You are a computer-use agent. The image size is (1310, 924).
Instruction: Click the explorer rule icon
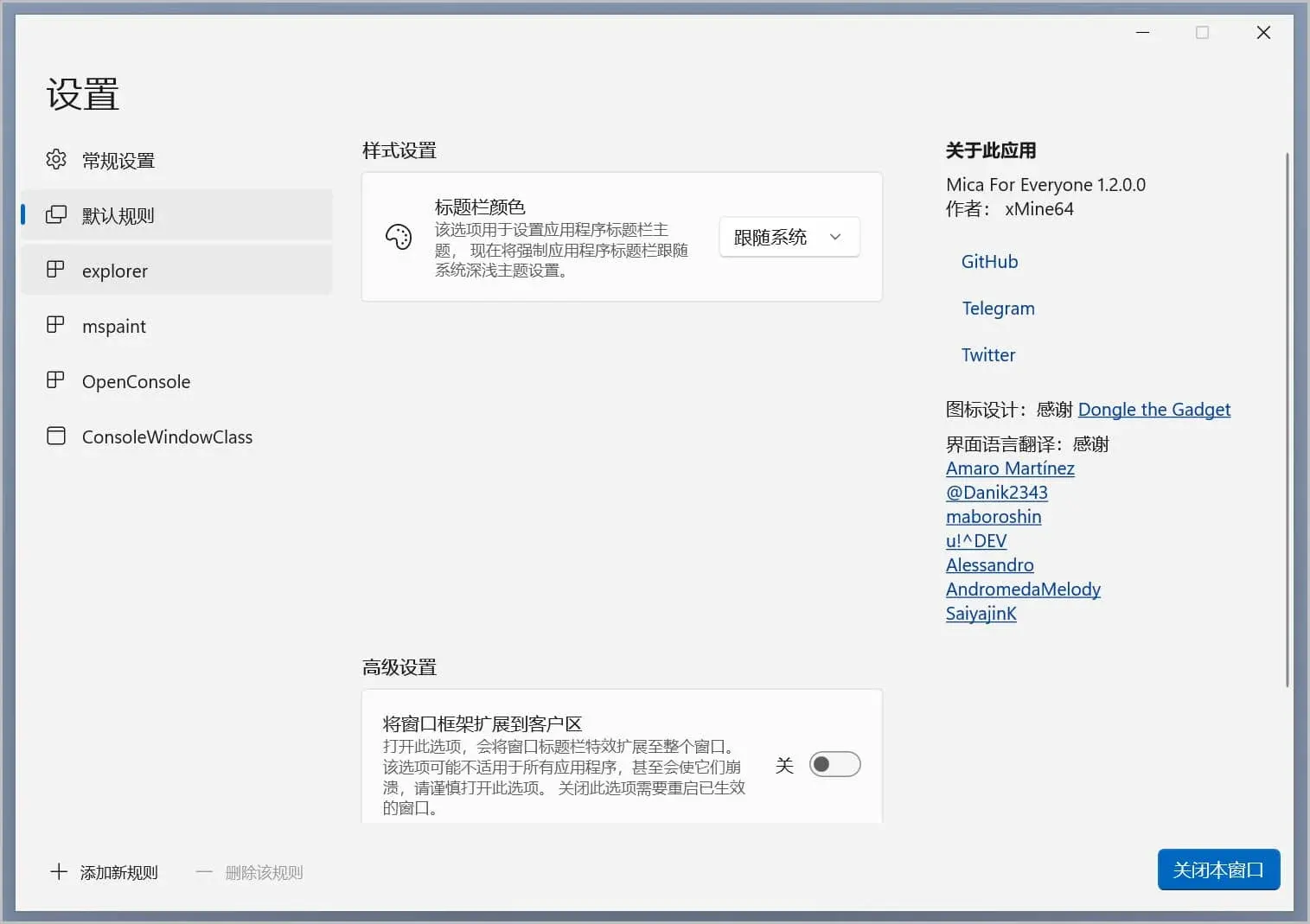(55, 270)
